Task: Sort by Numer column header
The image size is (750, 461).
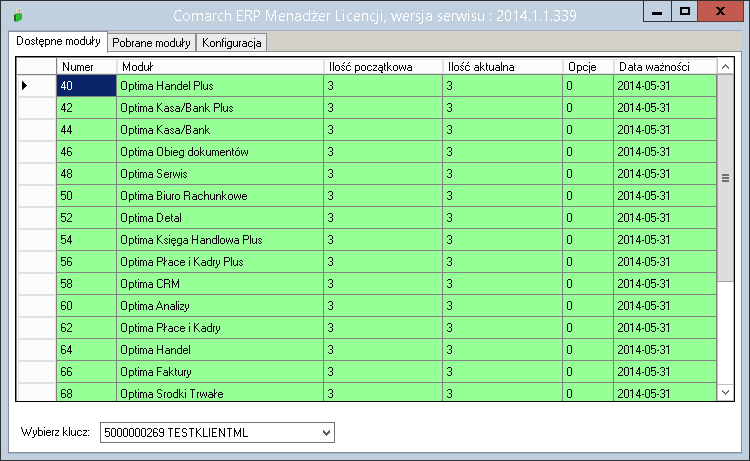Action: tap(87, 66)
